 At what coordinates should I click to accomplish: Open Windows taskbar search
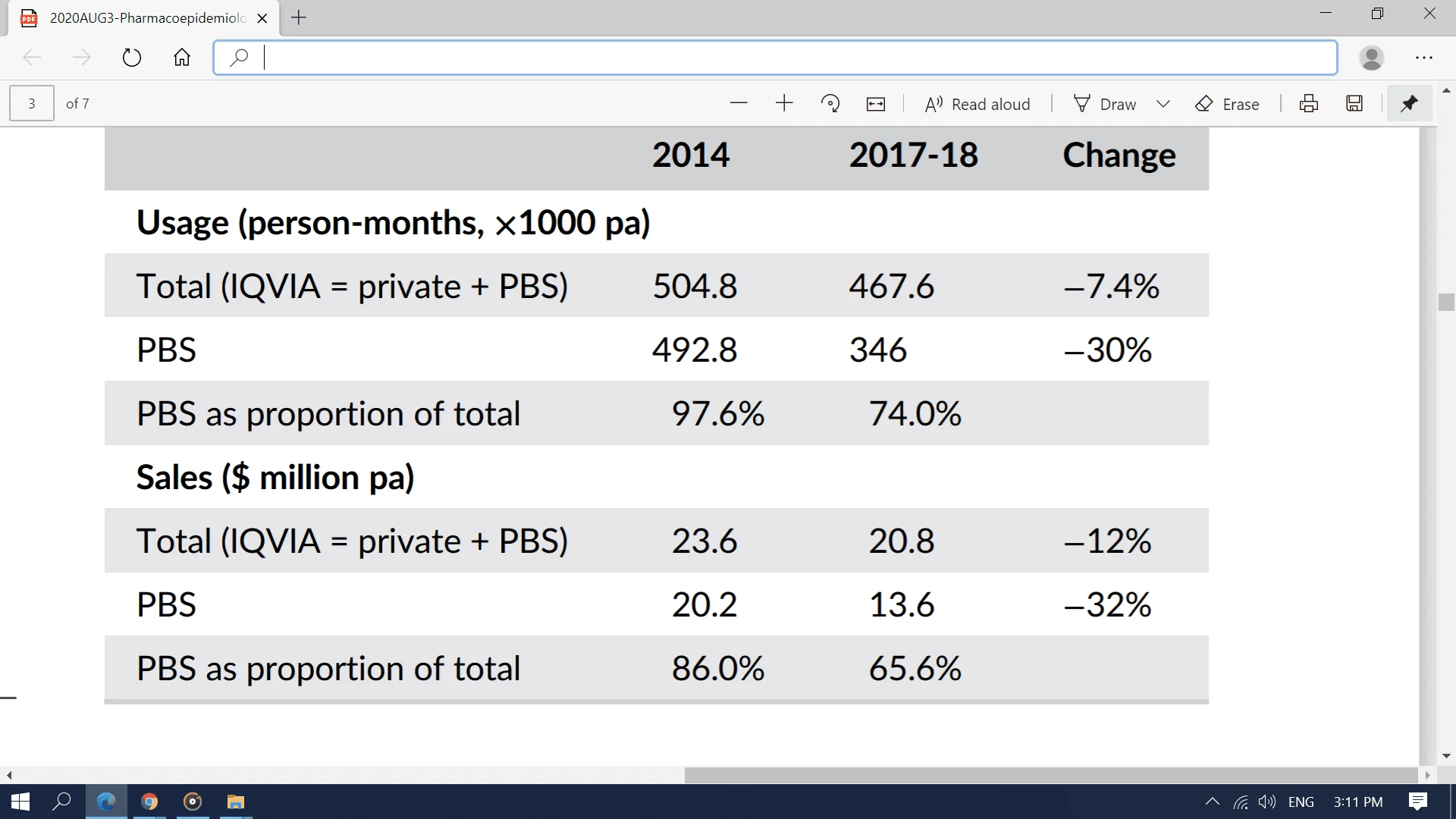[x=61, y=802]
